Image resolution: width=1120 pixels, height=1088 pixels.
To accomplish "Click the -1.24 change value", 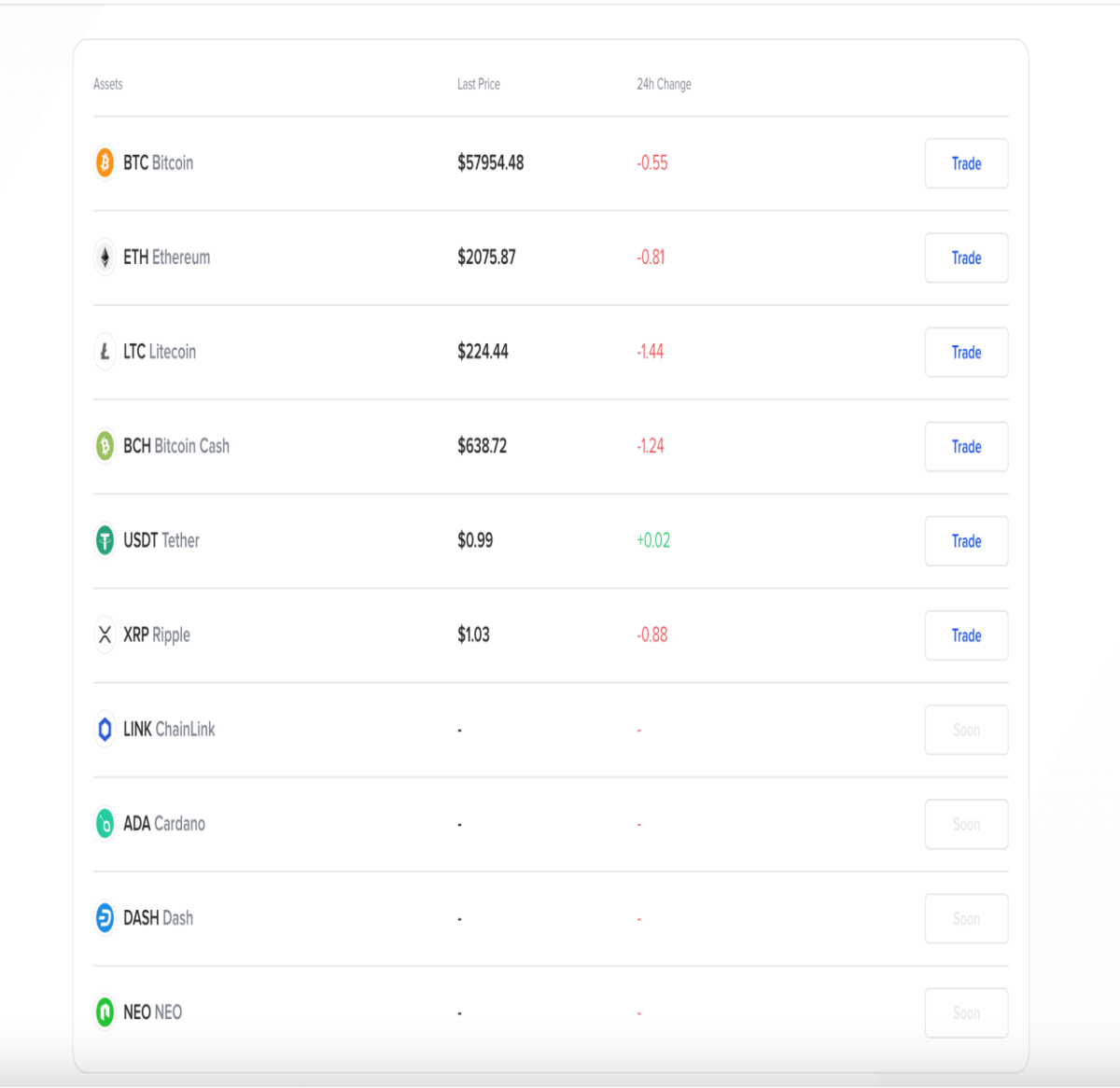I will [x=651, y=446].
